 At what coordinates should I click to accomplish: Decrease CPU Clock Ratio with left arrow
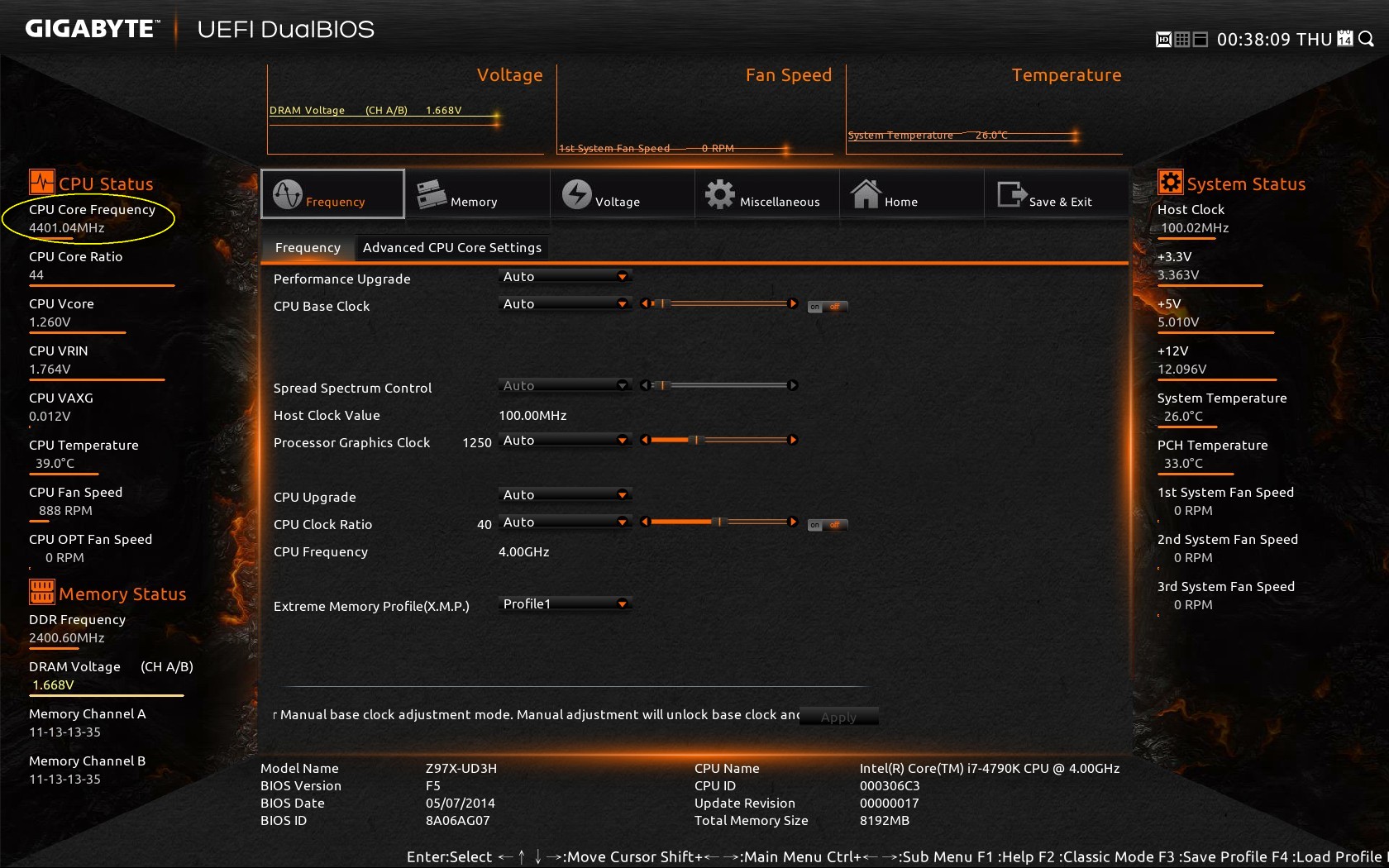pos(644,522)
